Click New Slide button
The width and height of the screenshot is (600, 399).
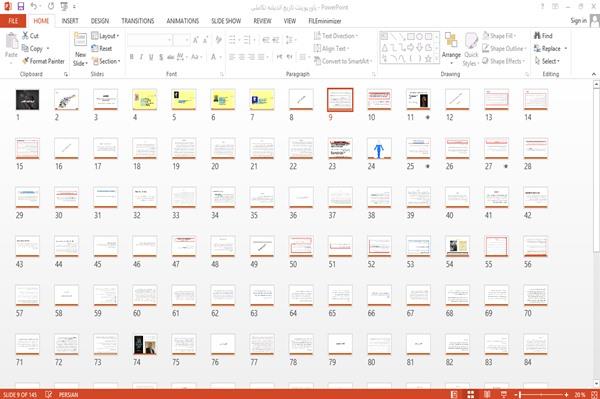coord(80,49)
